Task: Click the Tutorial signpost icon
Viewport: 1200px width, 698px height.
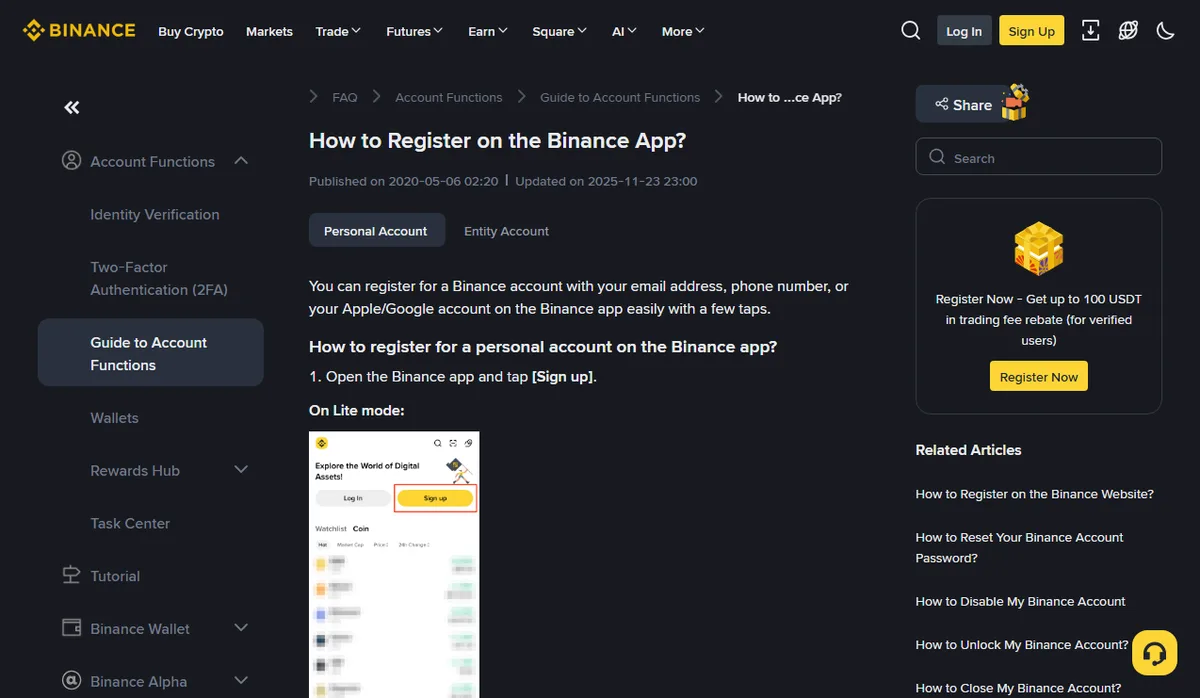Action: point(71,575)
